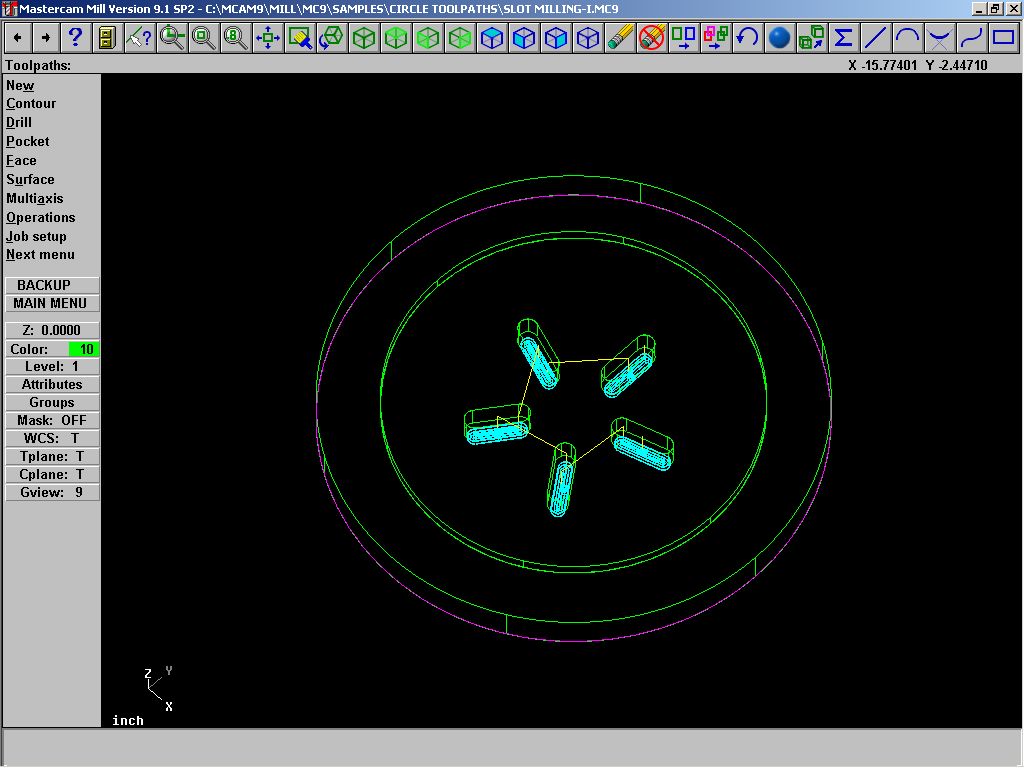The image size is (1024, 768).
Task: Select the Create arc tool icon
Action: tap(908, 38)
